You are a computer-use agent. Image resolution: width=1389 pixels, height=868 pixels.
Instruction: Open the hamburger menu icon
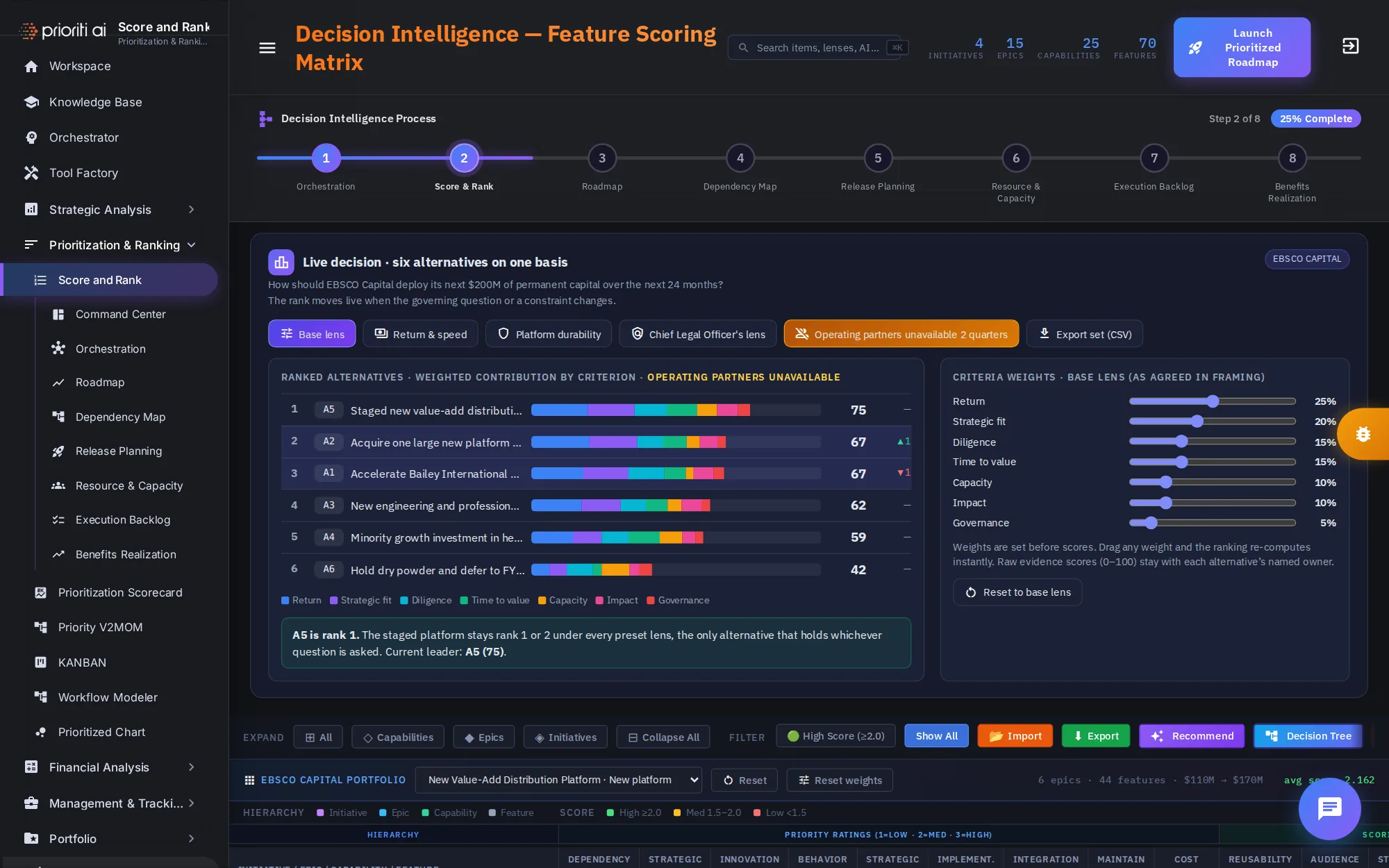click(x=267, y=48)
